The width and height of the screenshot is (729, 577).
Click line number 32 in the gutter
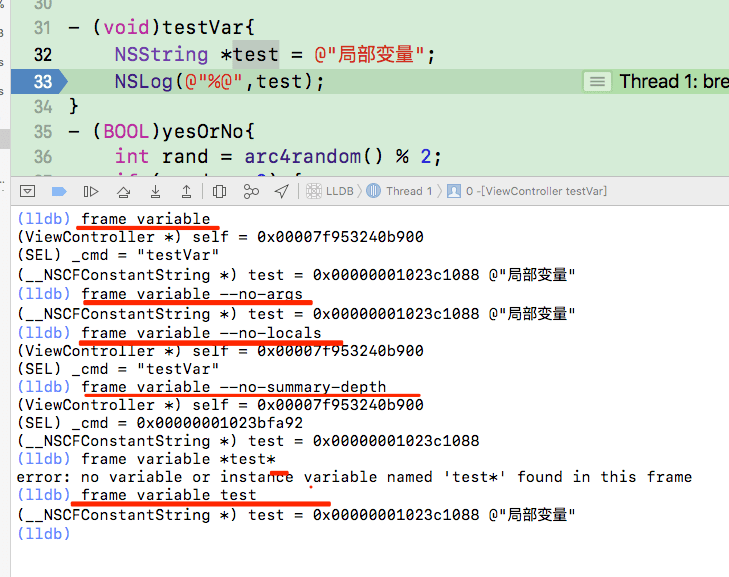[x=42, y=54]
